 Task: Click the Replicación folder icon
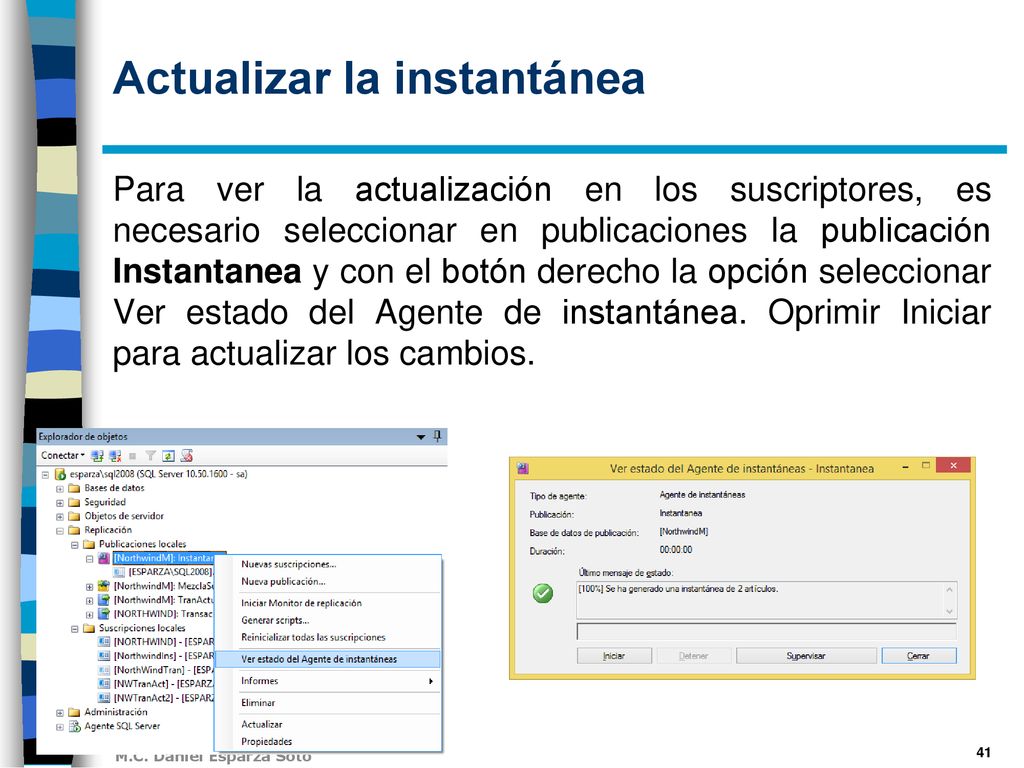click(74, 530)
